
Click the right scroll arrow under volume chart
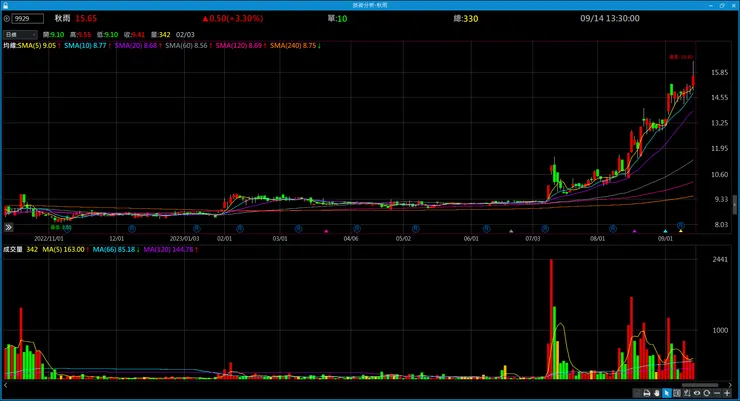click(x=730, y=385)
